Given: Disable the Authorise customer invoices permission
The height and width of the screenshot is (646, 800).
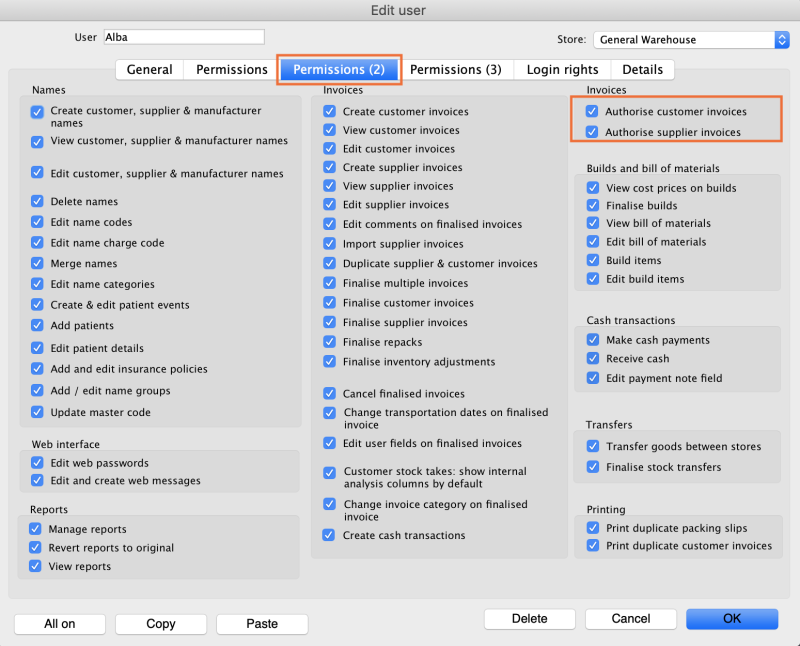Looking at the screenshot, I should pyautogui.click(x=592, y=113).
